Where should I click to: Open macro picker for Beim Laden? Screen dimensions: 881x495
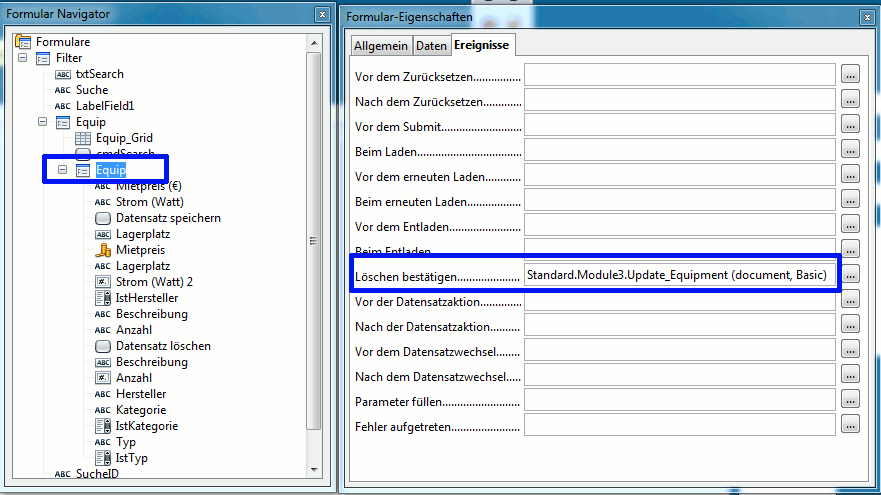[850, 149]
